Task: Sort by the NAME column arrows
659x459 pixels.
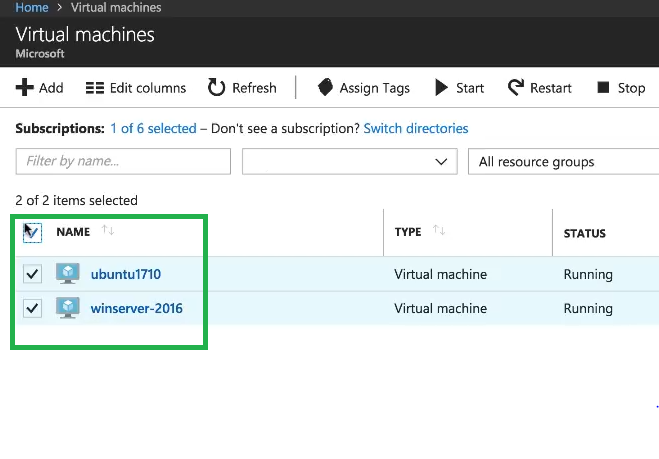Action: click(x=108, y=230)
